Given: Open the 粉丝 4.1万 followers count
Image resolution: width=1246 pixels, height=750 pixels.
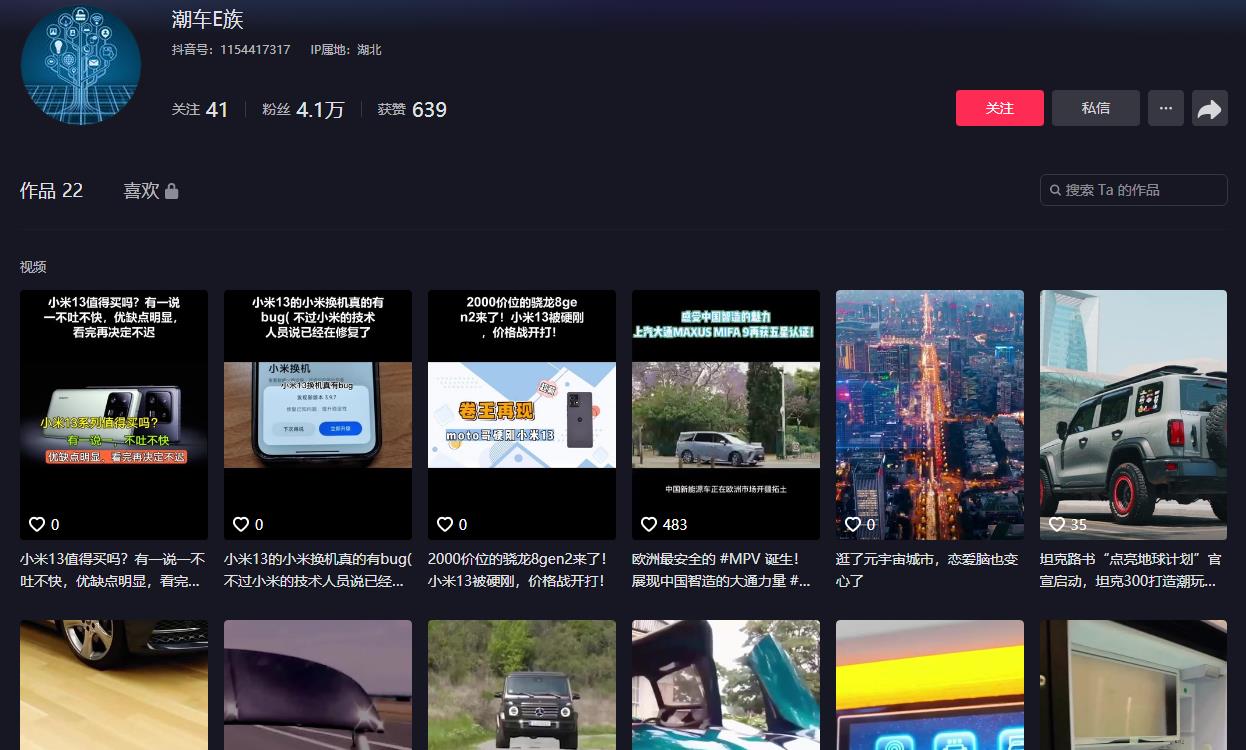Looking at the screenshot, I should coord(303,109).
